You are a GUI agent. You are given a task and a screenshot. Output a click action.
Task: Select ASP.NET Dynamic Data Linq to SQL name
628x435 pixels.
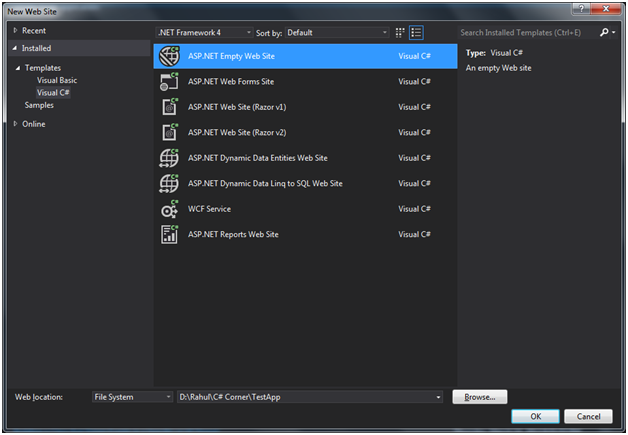[265, 183]
